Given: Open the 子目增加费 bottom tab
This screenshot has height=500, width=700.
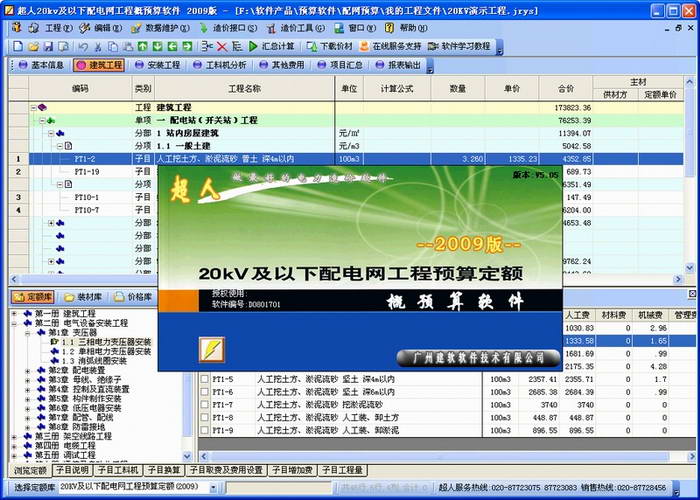Looking at the screenshot, I should 293,470.
